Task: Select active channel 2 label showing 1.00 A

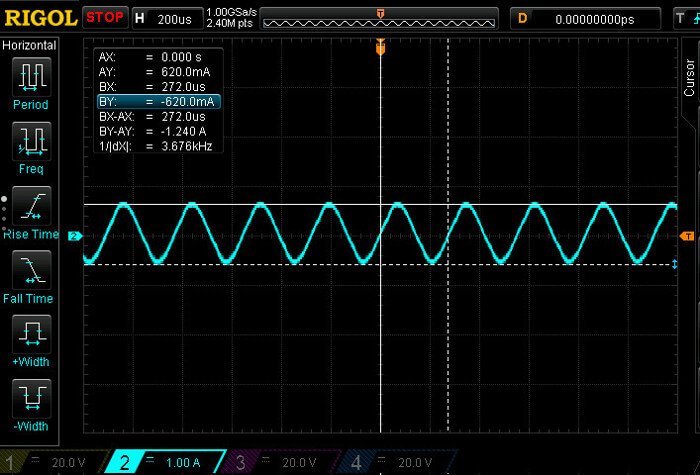Action: 165,462
